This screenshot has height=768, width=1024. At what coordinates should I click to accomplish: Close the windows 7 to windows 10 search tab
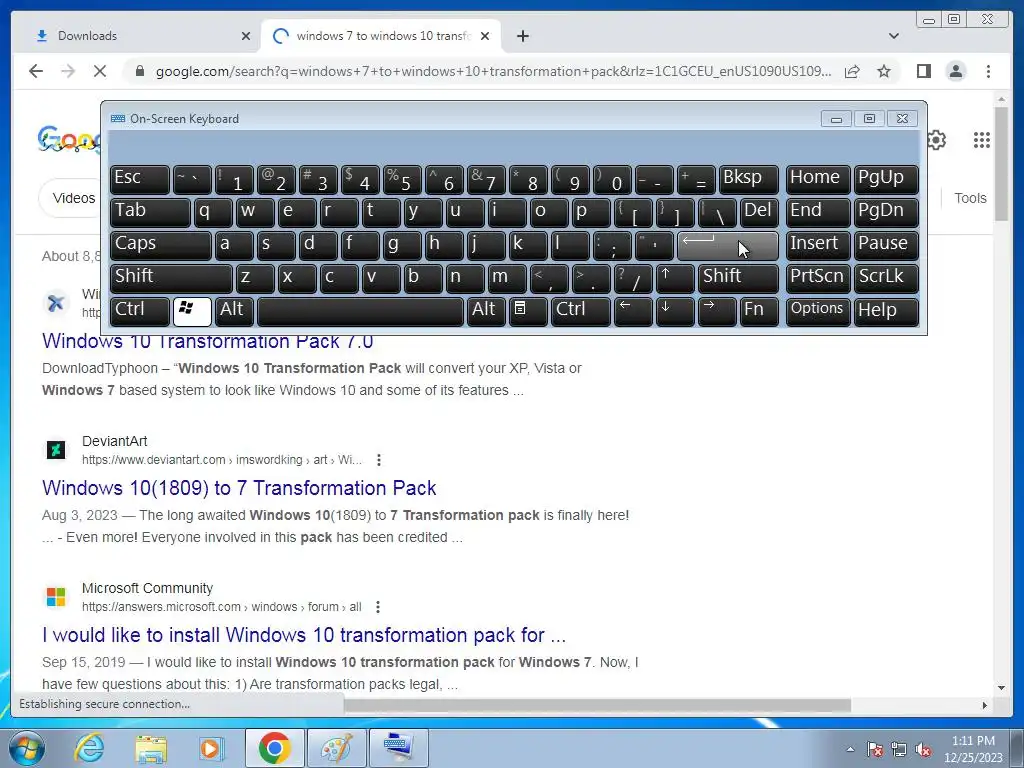point(485,36)
